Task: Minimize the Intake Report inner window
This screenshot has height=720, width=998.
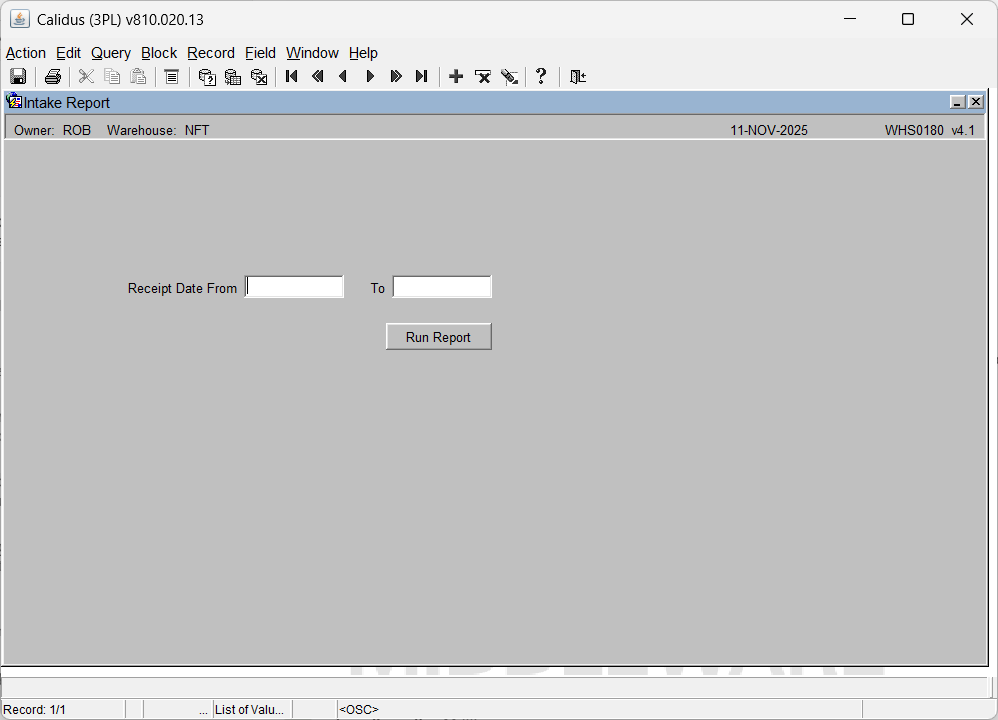Action: click(x=957, y=102)
